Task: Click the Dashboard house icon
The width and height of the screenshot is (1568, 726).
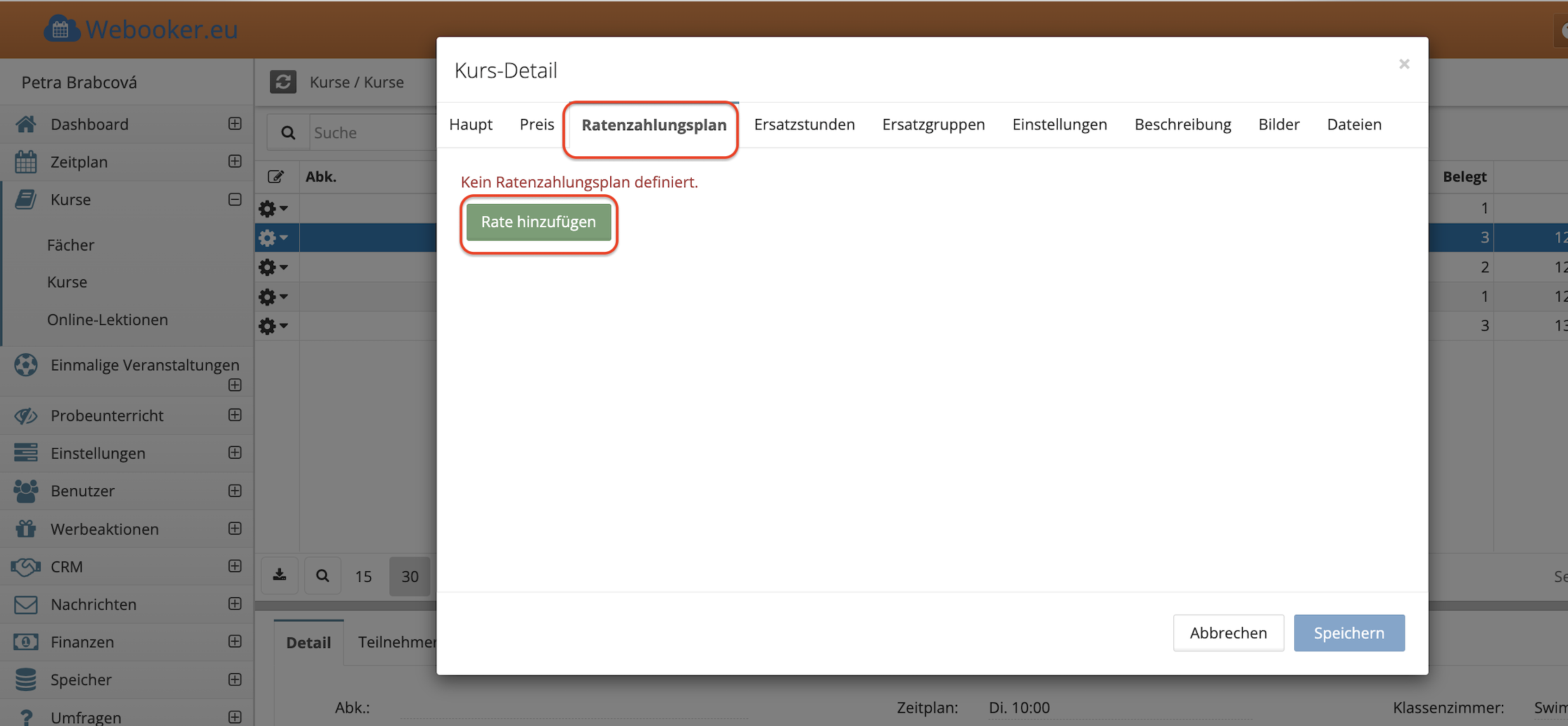Action: coord(26,124)
